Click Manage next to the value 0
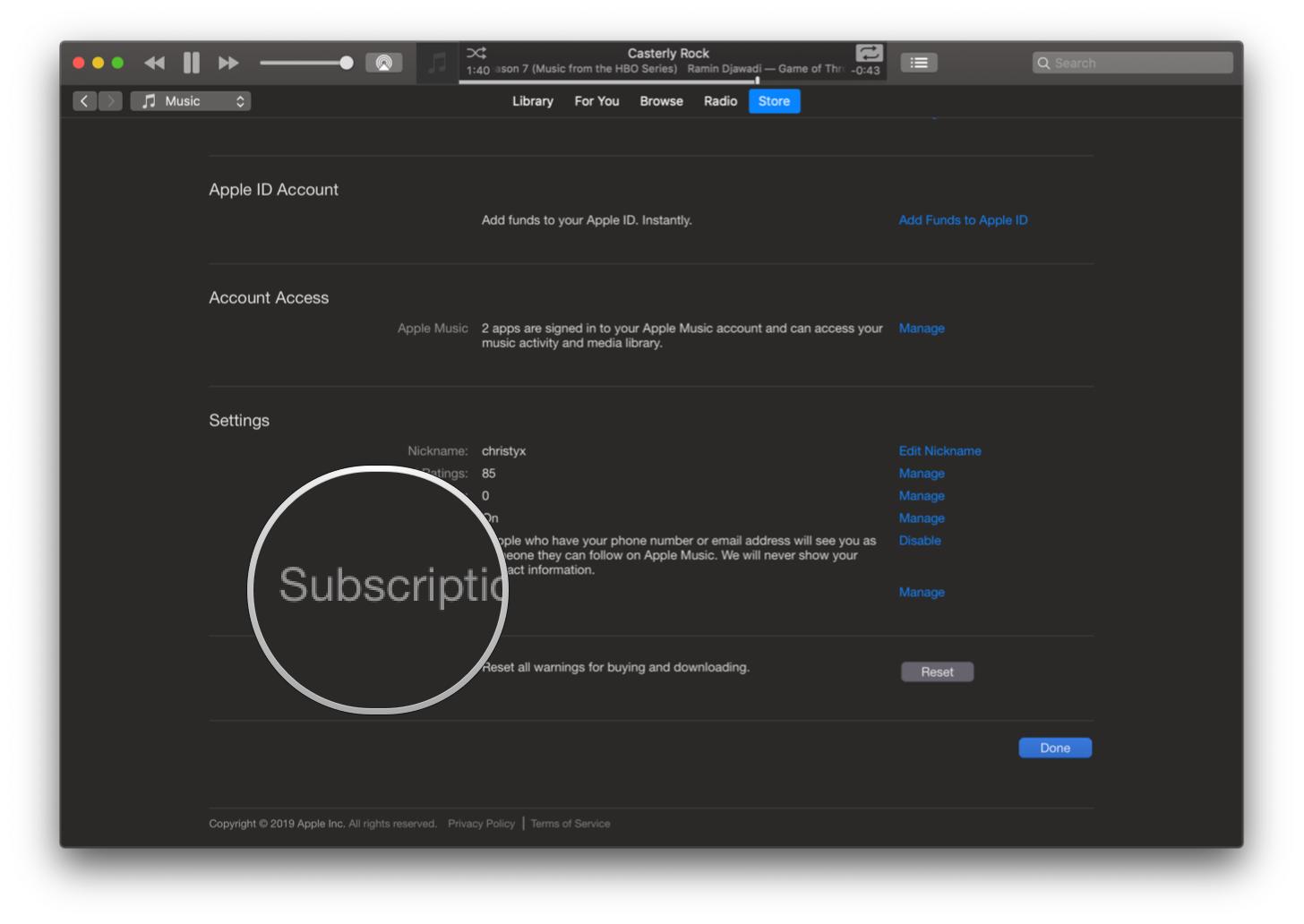Screen dimensions: 1304x924 tap(922, 496)
